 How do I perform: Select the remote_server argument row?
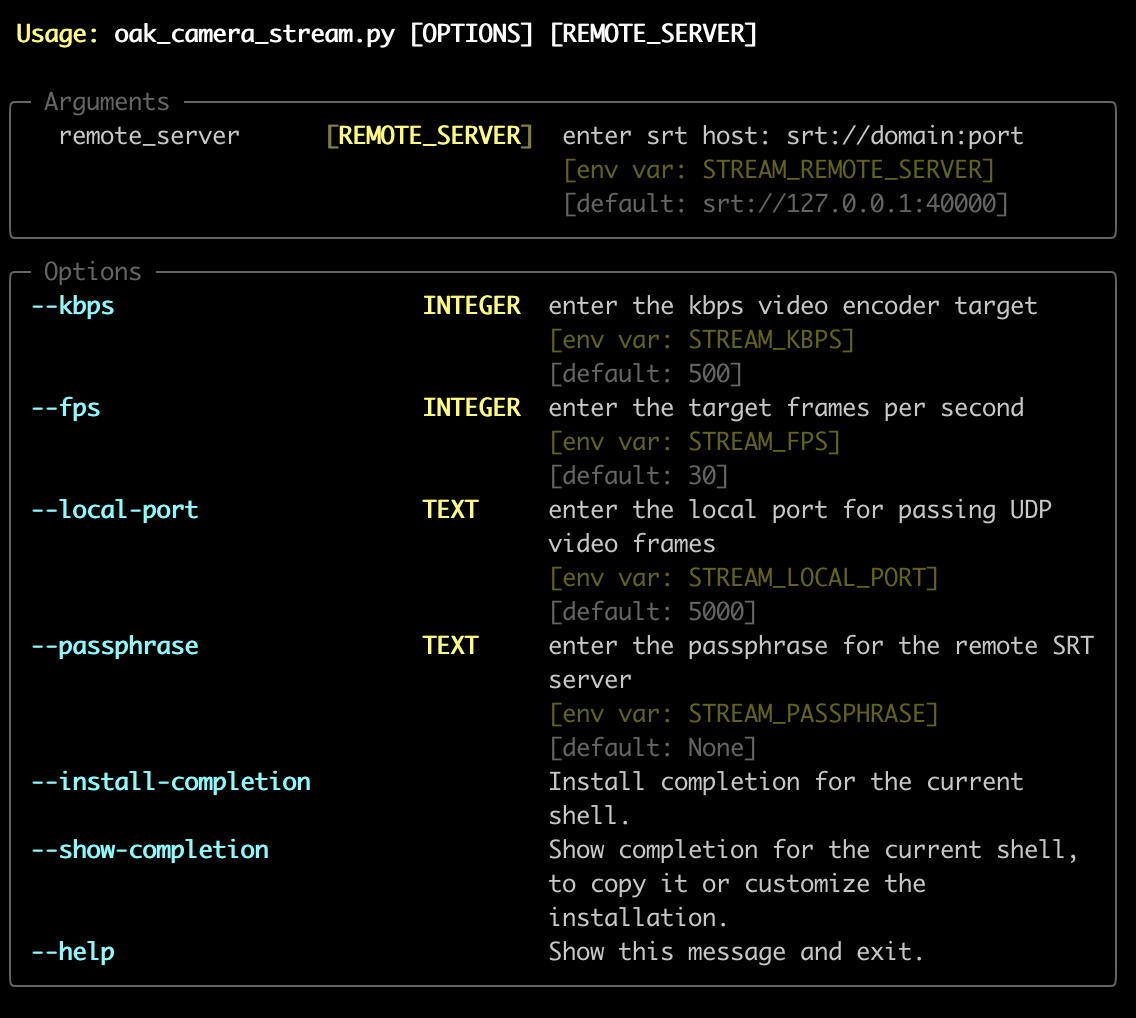(x=146, y=135)
